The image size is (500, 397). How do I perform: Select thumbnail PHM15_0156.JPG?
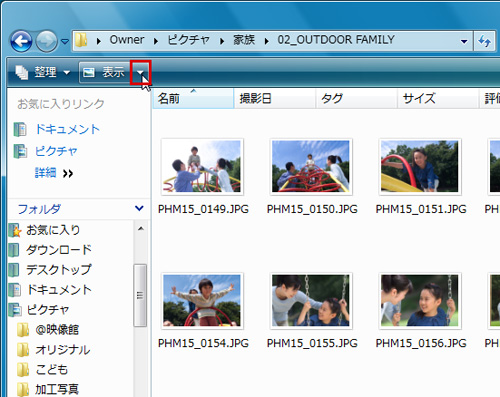tap(420, 301)
